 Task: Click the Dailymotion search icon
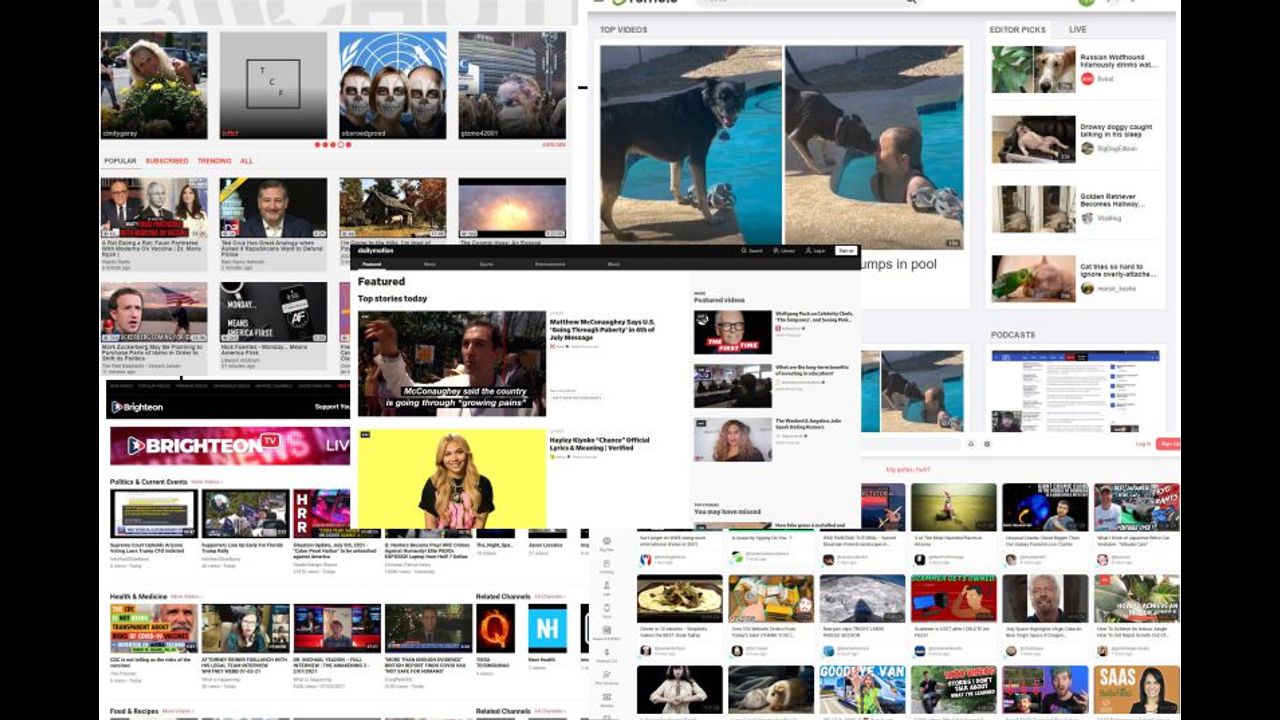tap(743, 251)
